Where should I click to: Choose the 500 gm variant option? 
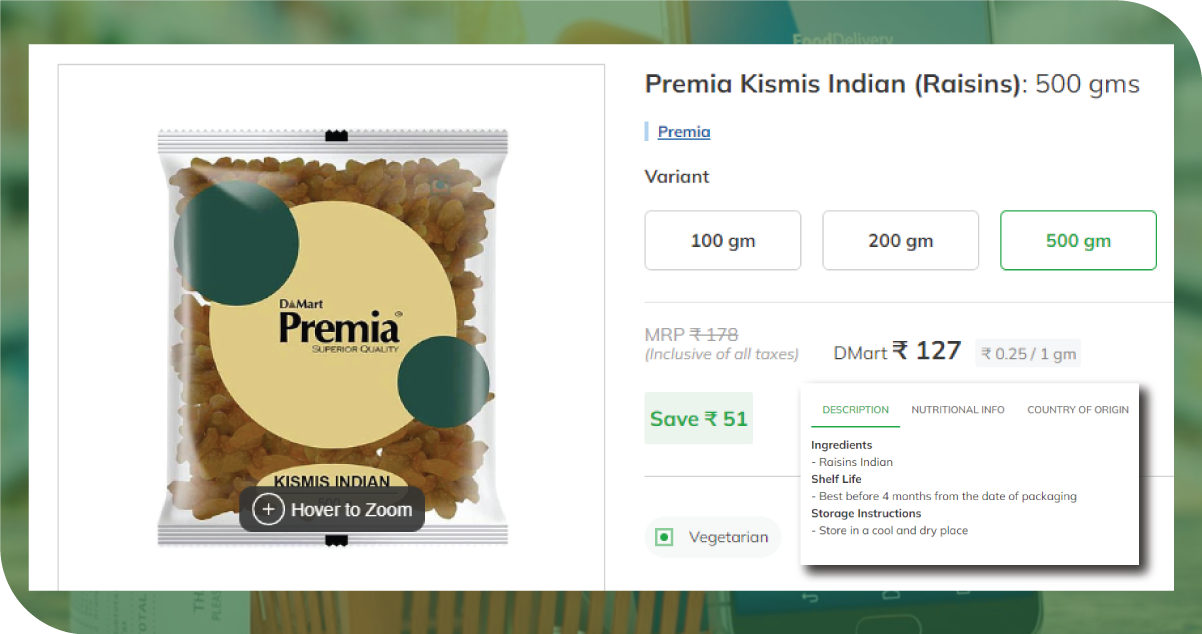tap(1078, 240)
